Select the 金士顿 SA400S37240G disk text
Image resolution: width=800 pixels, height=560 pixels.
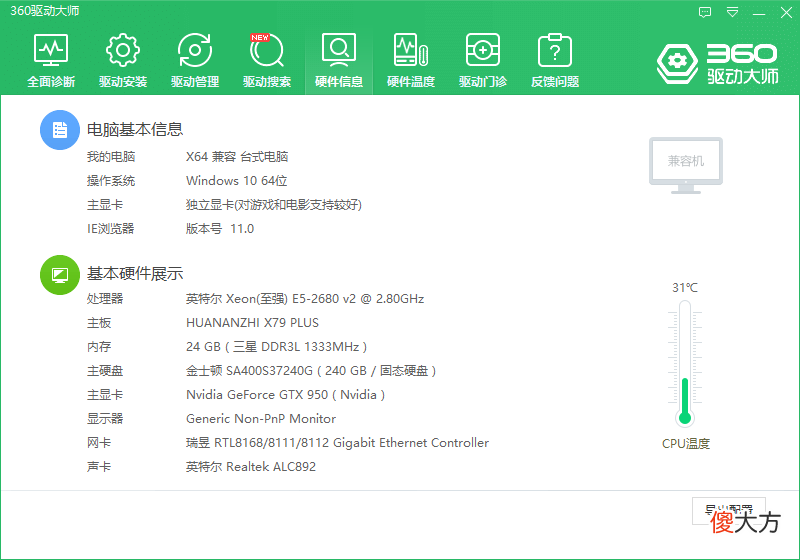coord(311,371)
